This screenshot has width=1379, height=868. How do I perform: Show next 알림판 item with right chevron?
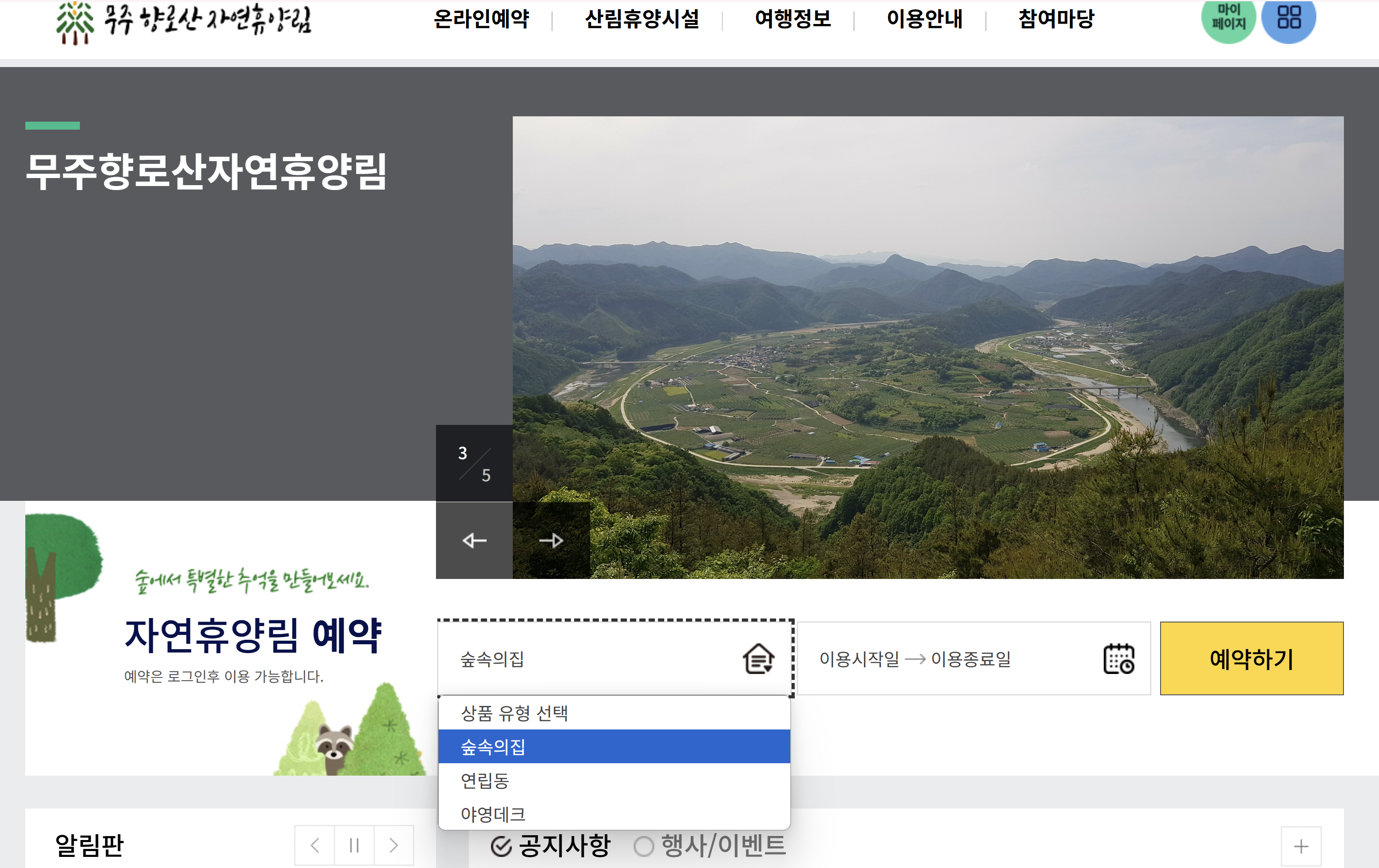click(393, 845)
